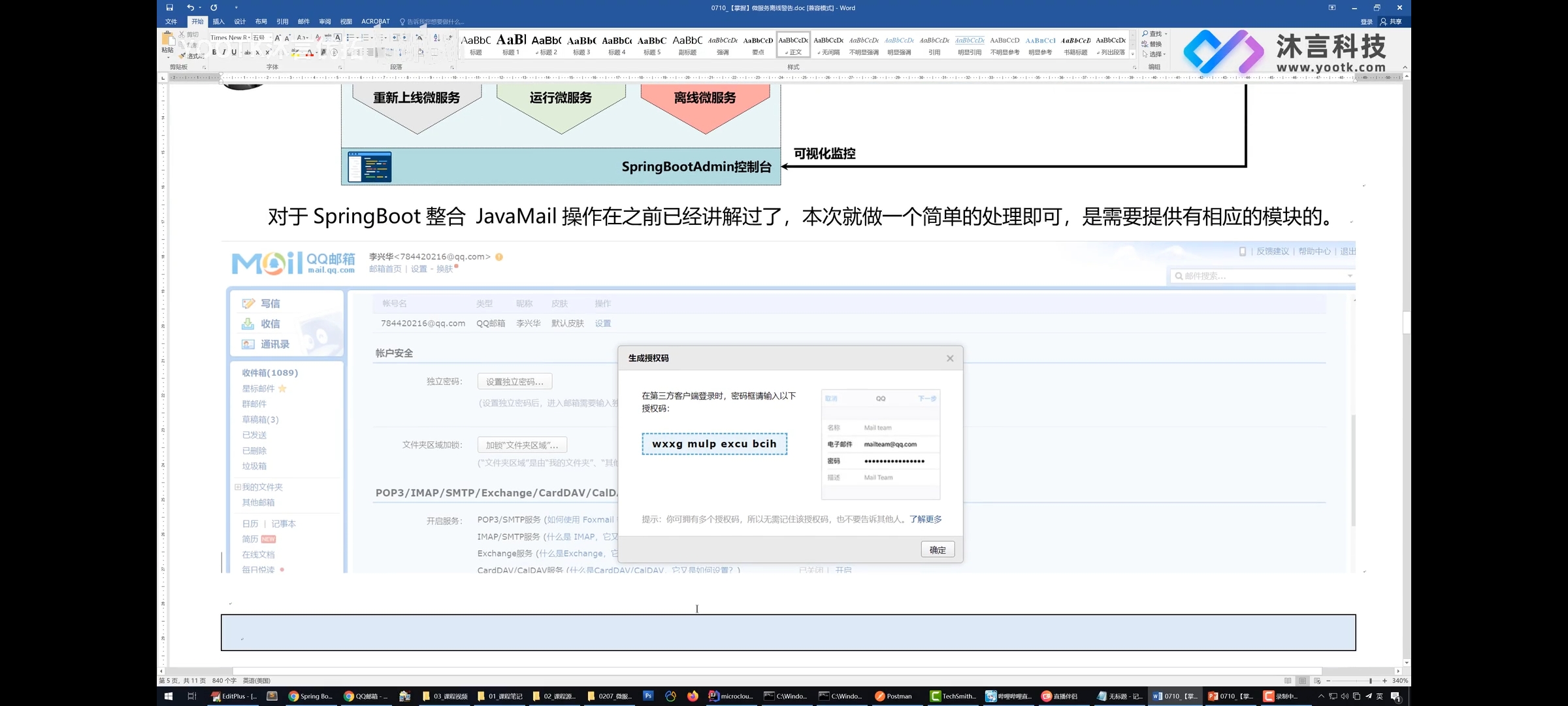
Task: Click the horizontal scrollbar at bottom
Action: 777,671
